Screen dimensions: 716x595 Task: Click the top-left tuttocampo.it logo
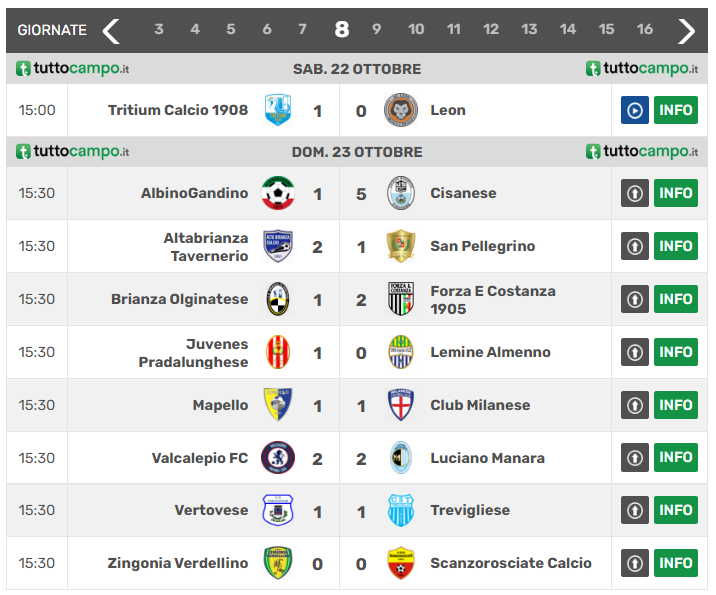(x=73, y=69)
